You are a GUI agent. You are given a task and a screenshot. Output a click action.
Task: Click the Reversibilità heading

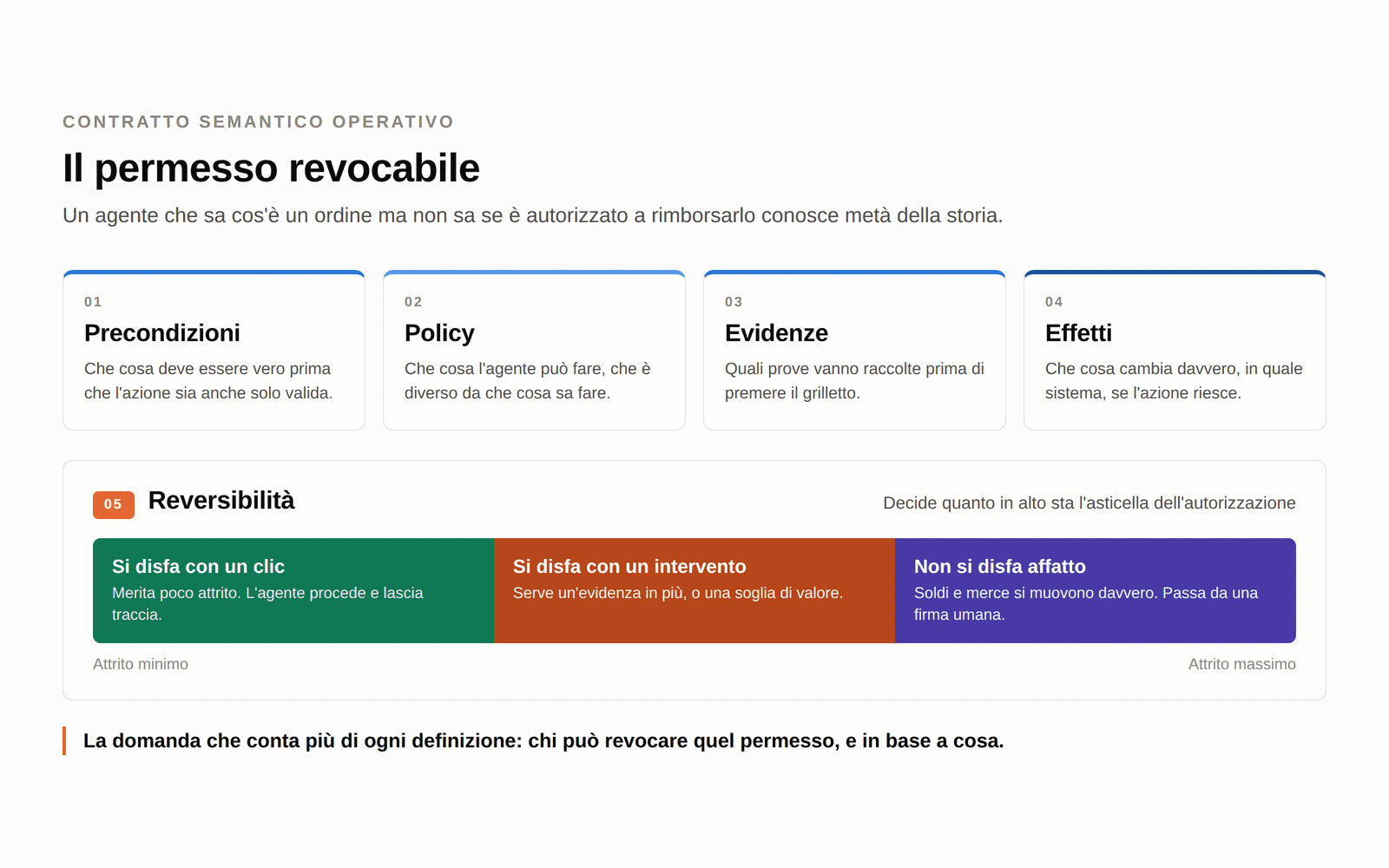pyautogui.click(x=221, y=501)
